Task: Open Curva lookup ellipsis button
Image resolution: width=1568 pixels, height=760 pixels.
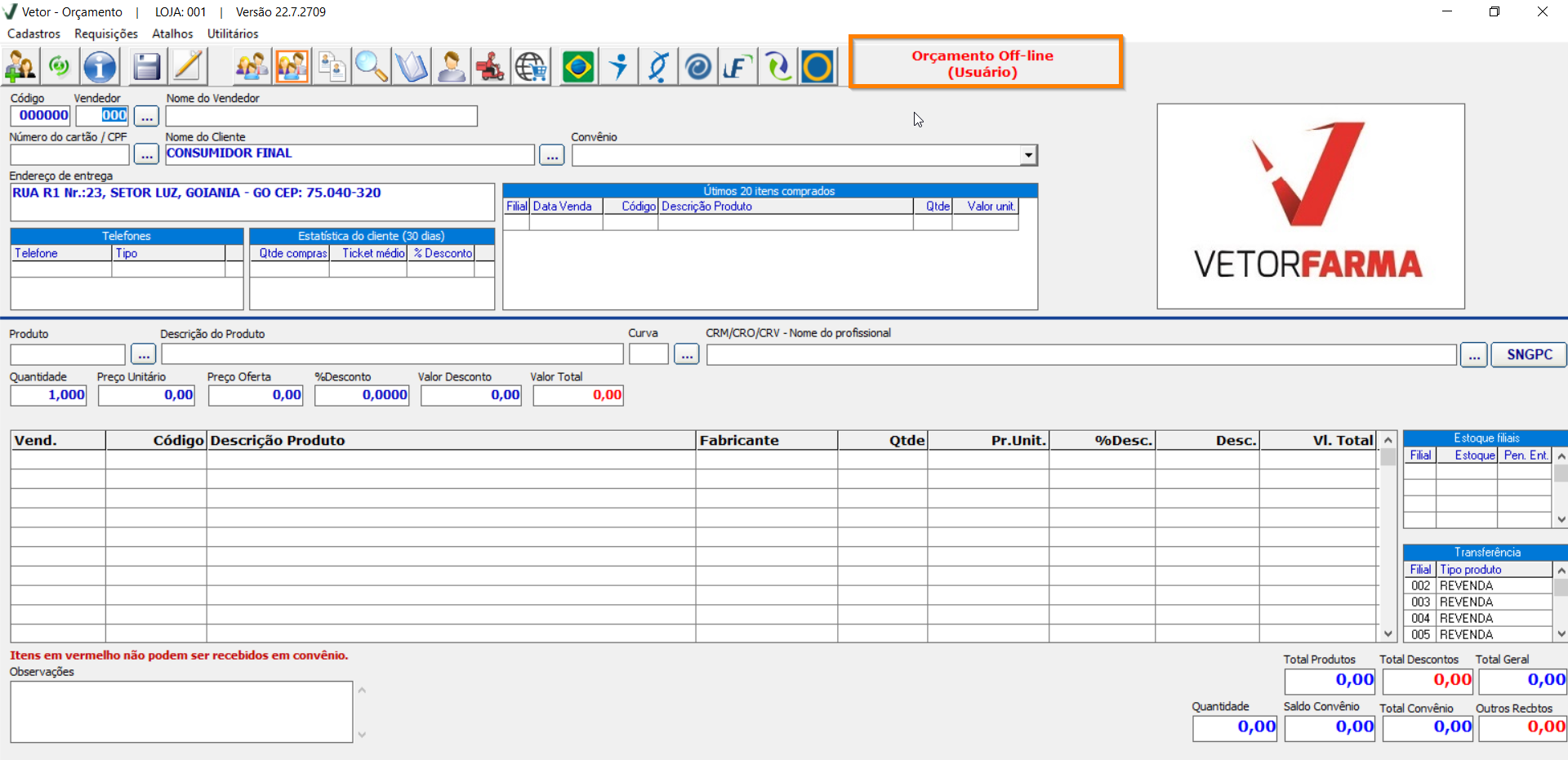Action: [x=687, y=354]
